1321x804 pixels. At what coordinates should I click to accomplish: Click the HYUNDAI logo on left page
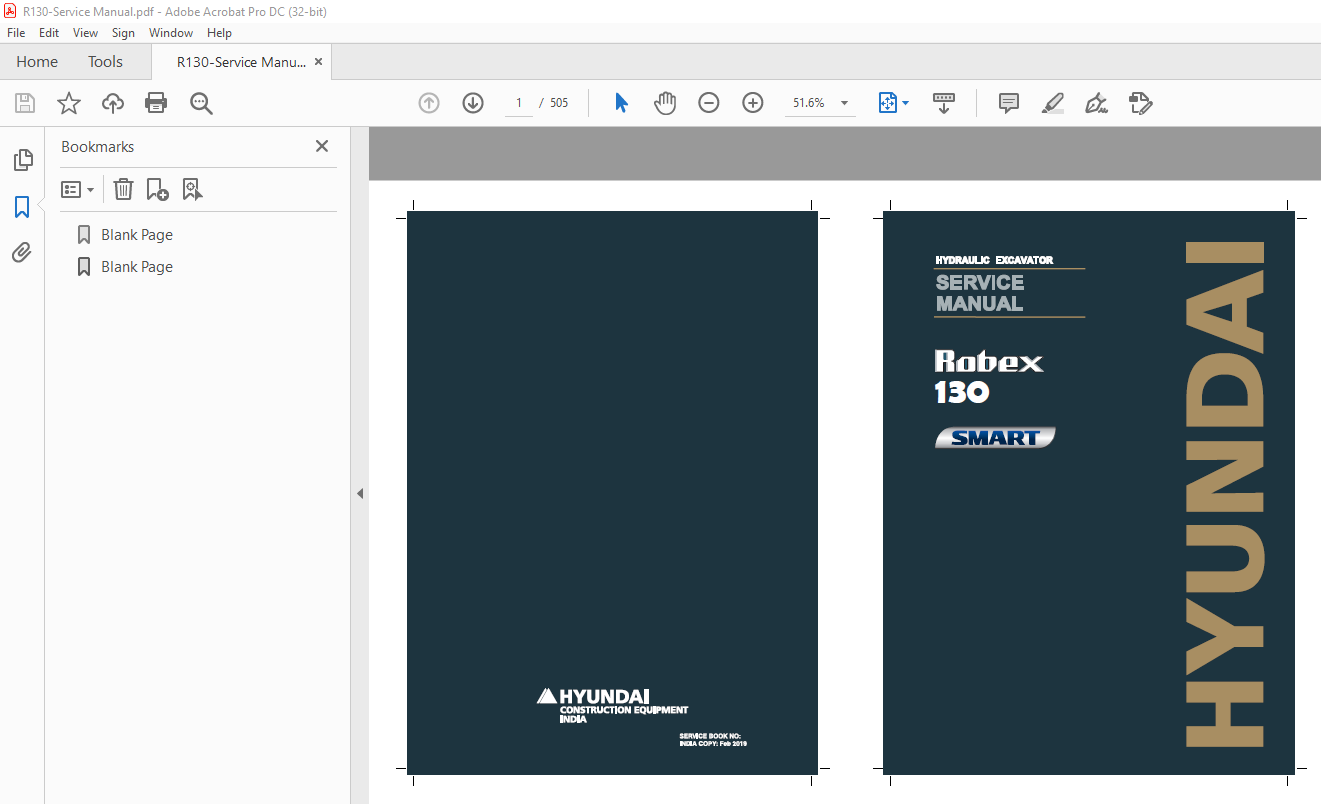612,706
